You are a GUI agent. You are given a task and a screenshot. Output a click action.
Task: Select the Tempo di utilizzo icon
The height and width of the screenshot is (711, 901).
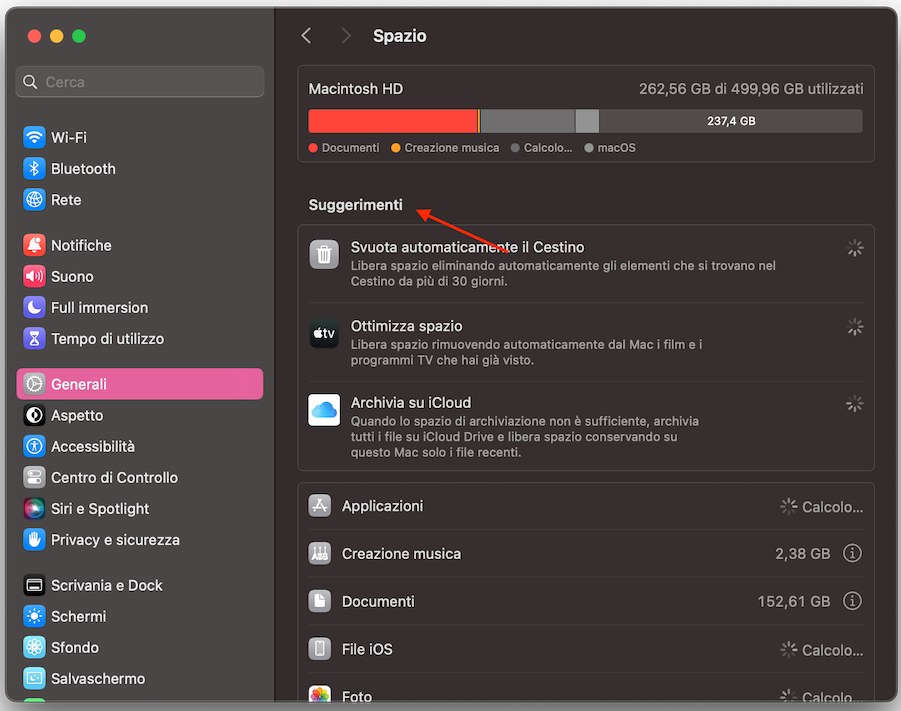33,339
